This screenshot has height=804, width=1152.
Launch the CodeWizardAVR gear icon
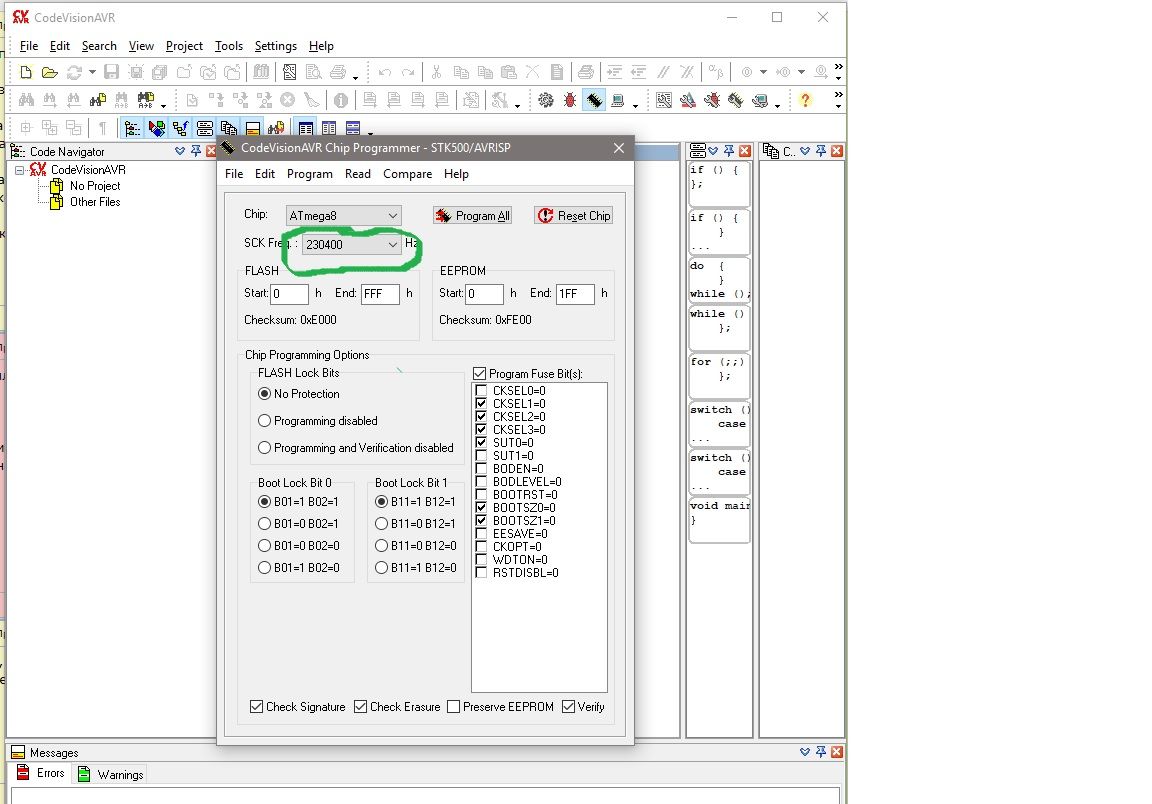546,100
